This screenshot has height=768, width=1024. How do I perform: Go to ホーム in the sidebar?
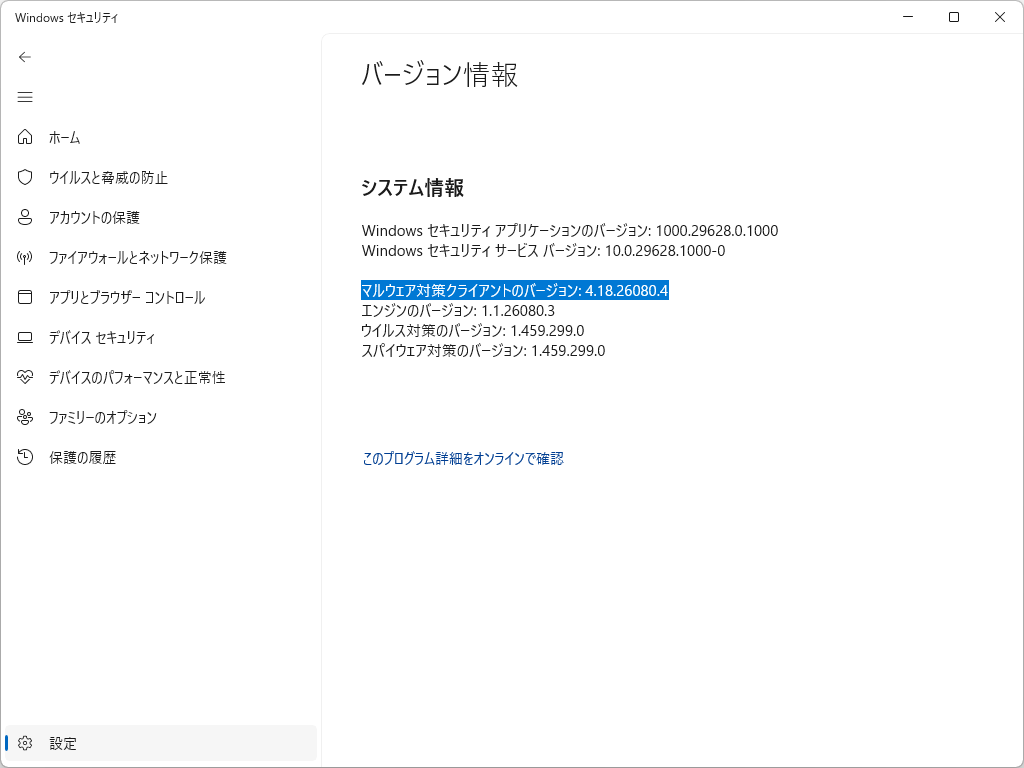161,137
